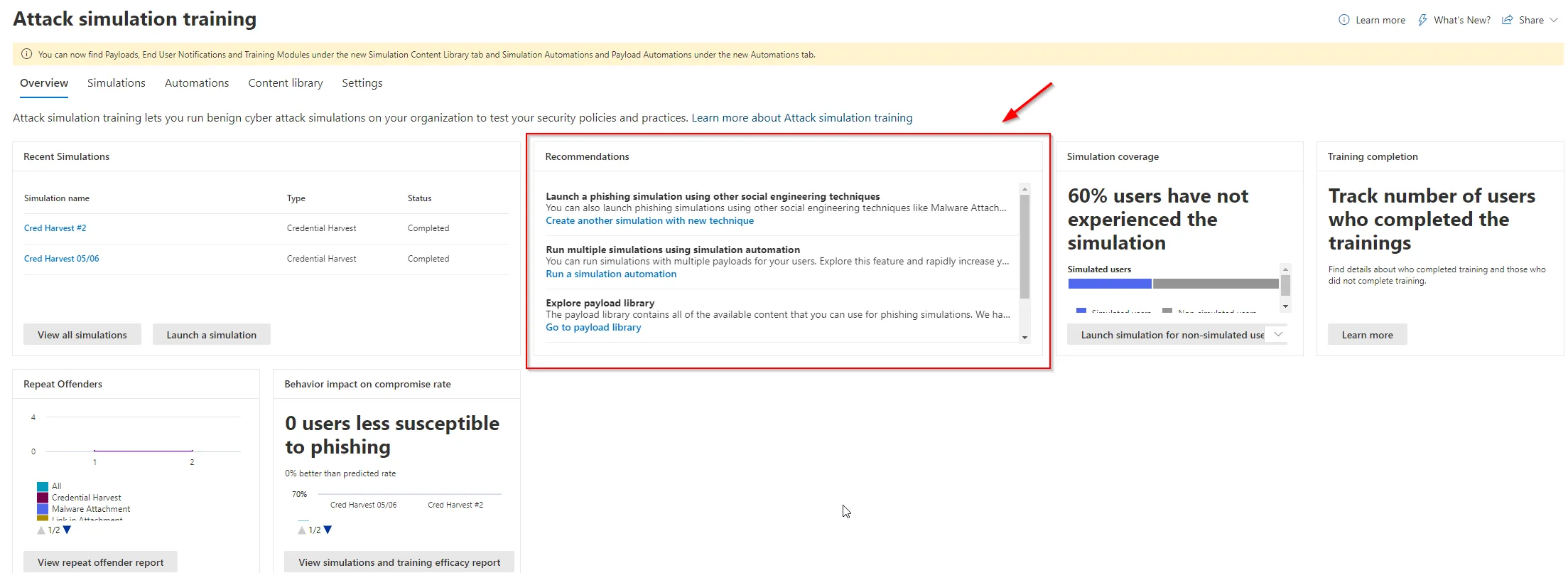Follow the Go to payload library link
The width and height of the screenshot is (1568, 573).
coord(593,328)
